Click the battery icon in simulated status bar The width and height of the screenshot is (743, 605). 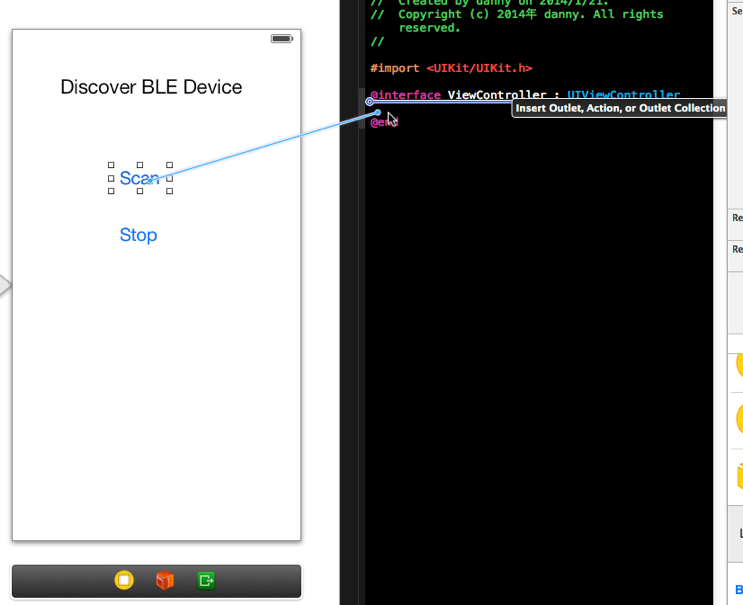281,39
